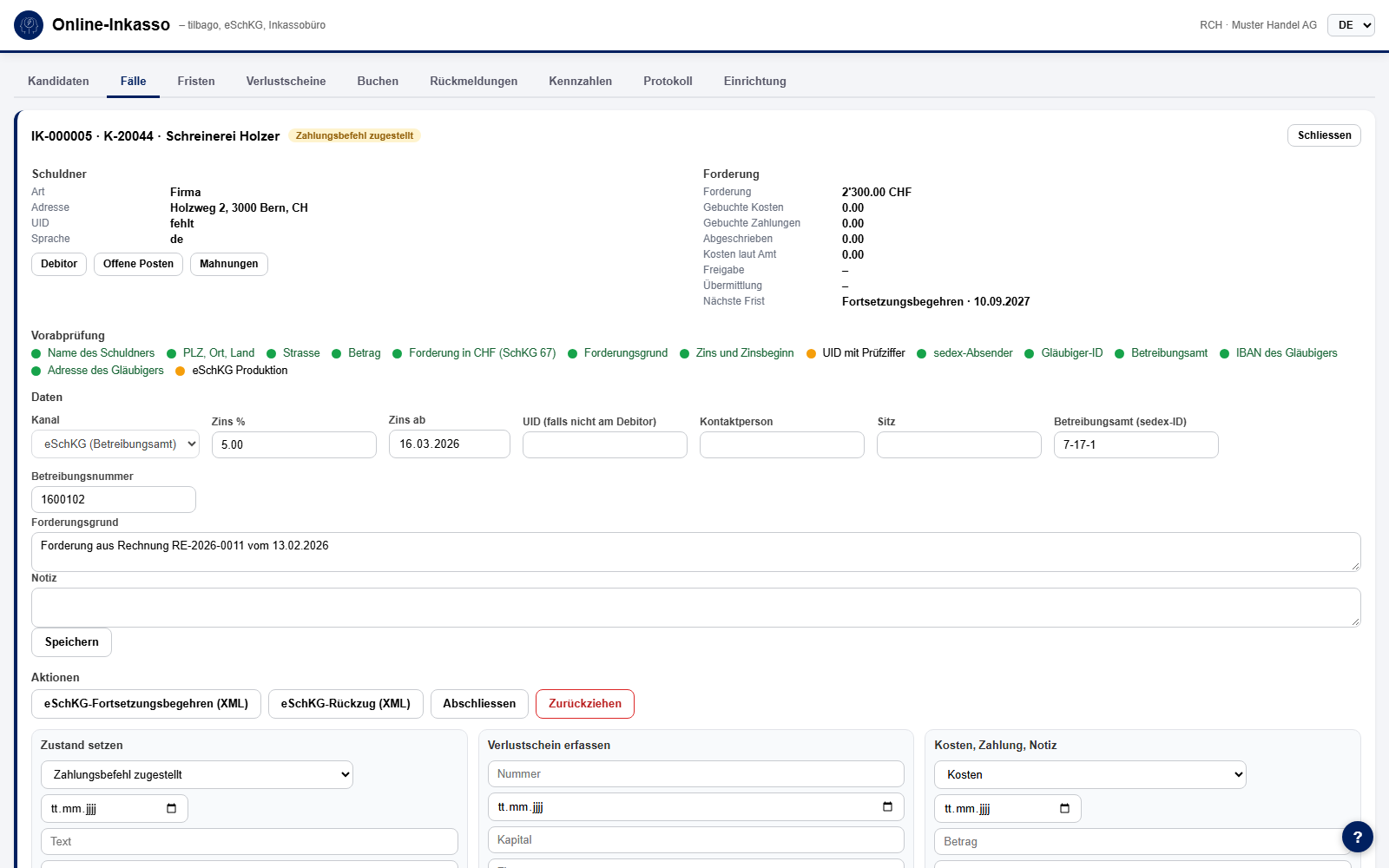Open calendar picker in Verlustschein date field
This screenshot has height=868, width=1389.
coord(887,806)
